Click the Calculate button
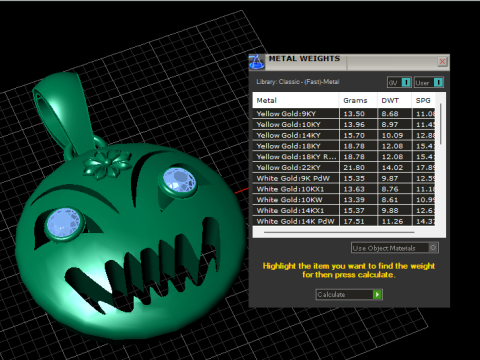The width and height of the screenshot is (480, 360). [x=349, y=294]
